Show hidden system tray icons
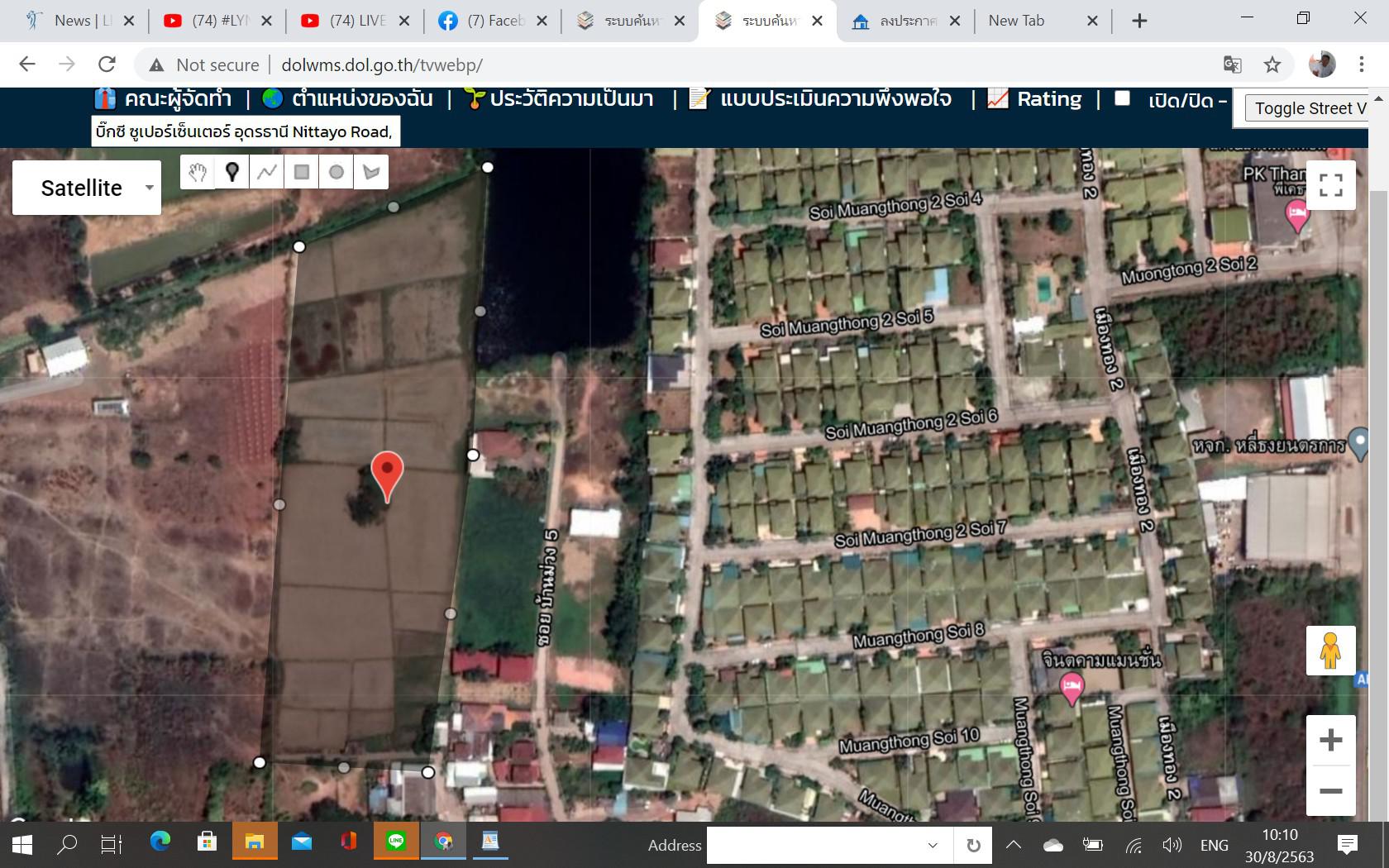This screenshot has height=868, width=1389. [1014, 845]
